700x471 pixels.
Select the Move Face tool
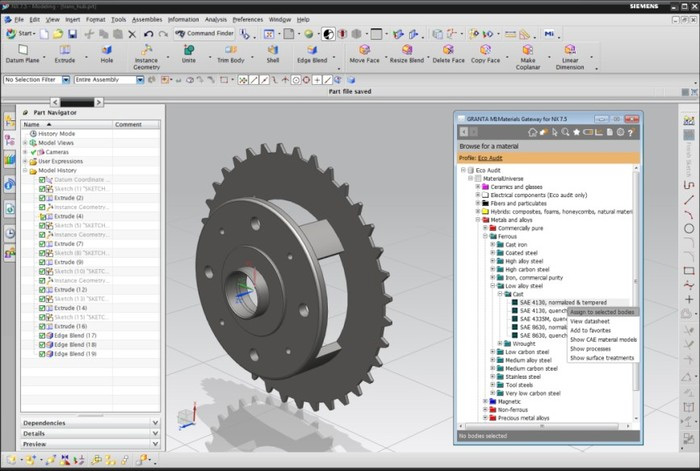[x=364, y=54]
